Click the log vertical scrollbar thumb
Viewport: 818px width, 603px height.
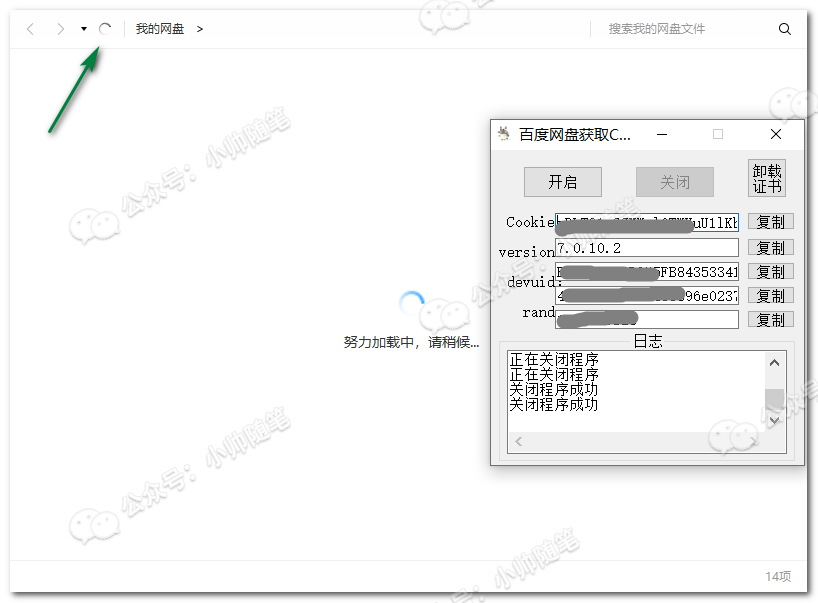pyautogui.click(x=775, y=398)
